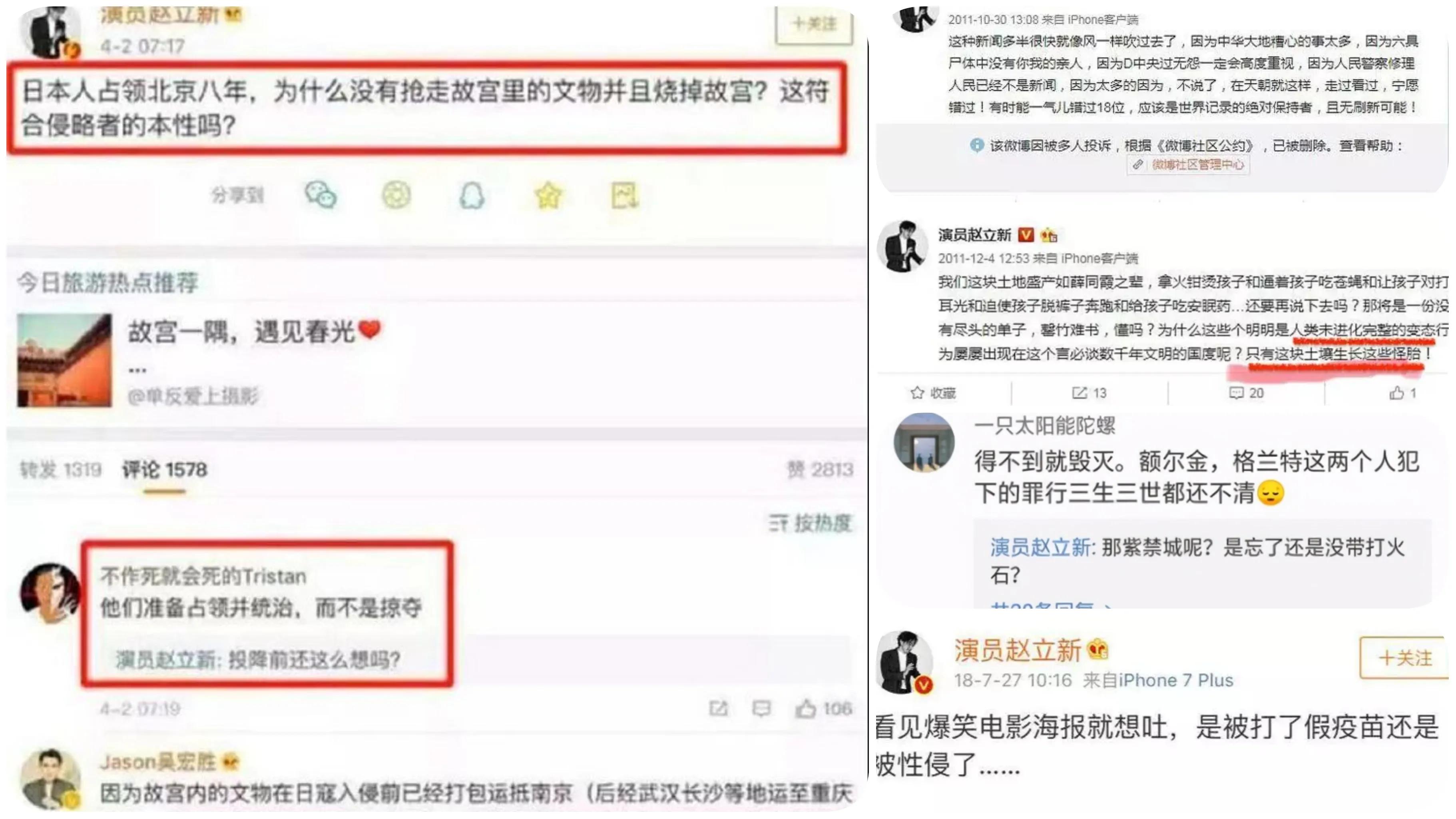The height and width of the screenshot is (819, 1456).
Task: Save post as image icon
Action: 625,196
